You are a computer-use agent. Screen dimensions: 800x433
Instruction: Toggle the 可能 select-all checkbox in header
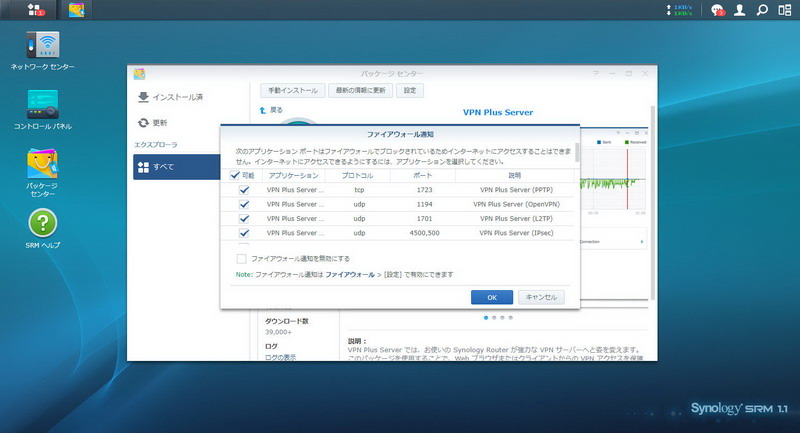pyautogui.click(x=235, y=175)
